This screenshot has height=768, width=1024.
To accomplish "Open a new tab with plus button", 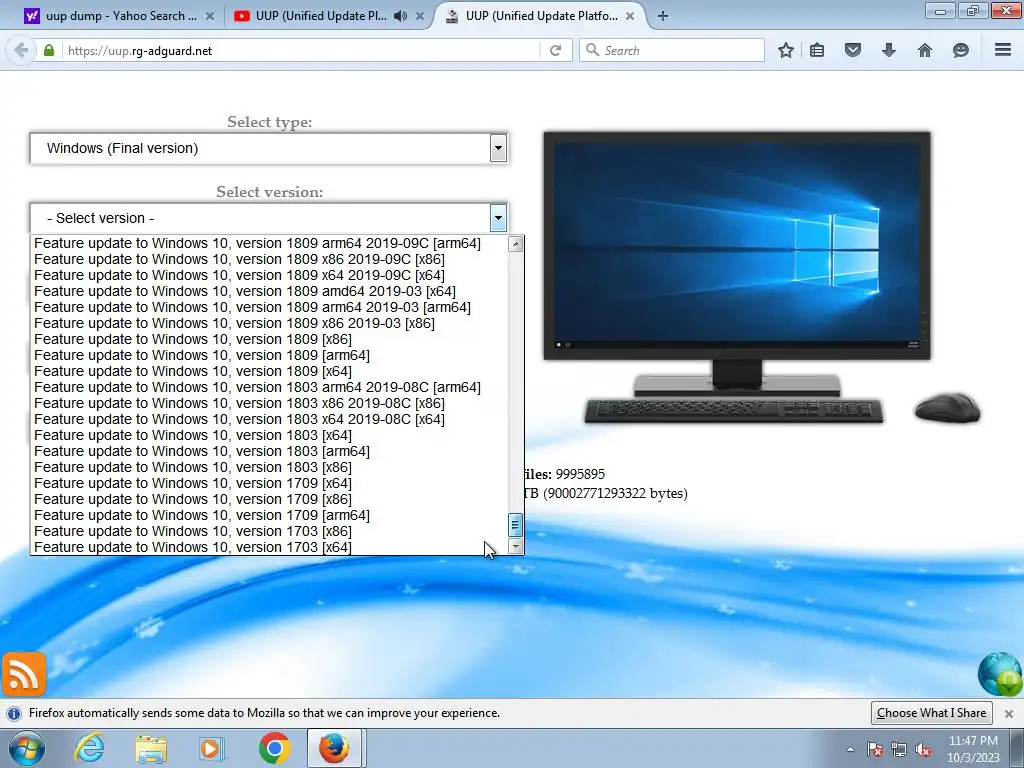I will (663, 16).
